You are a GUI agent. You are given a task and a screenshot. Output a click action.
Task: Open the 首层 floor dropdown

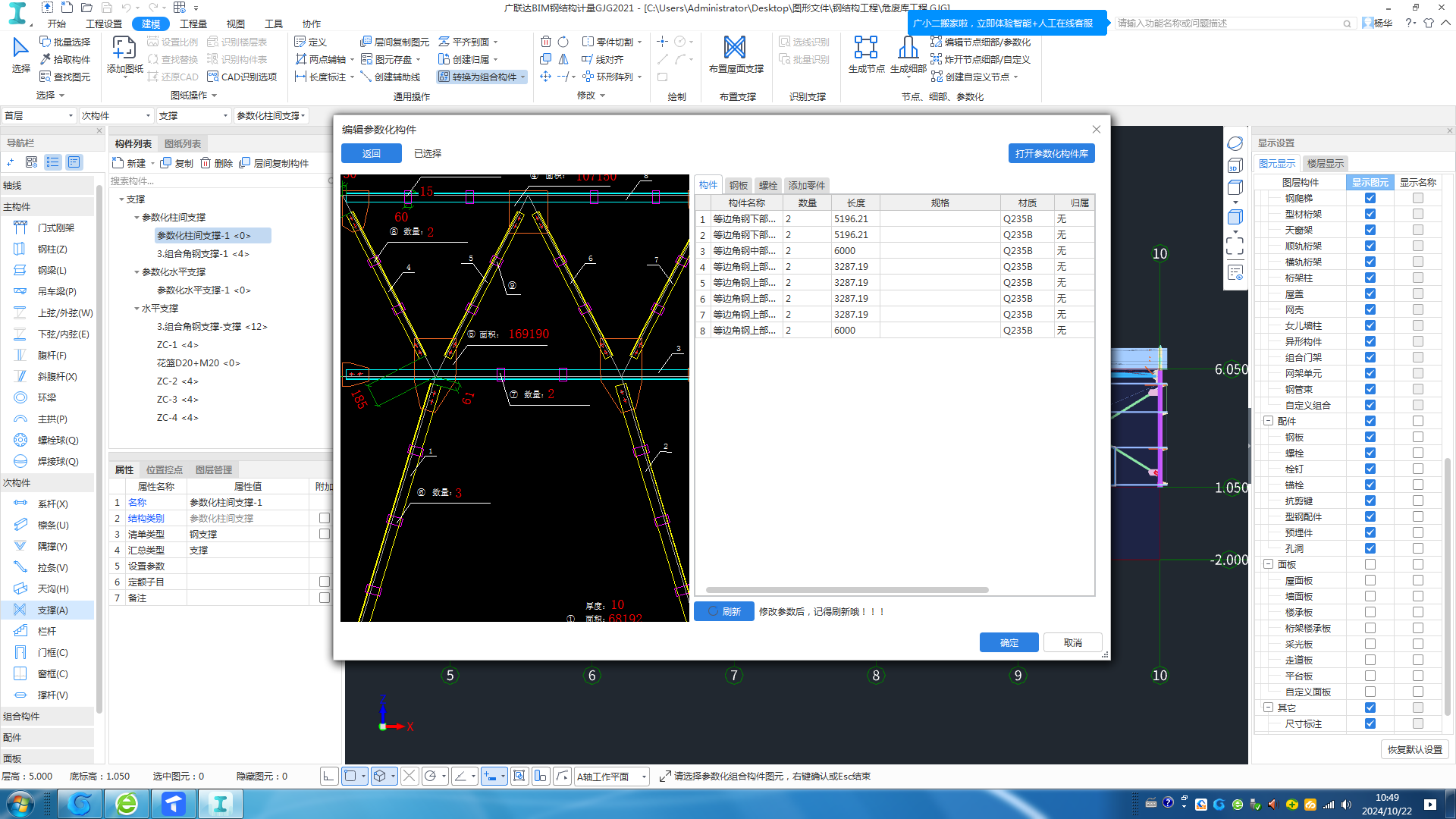[x=39, y=115]
